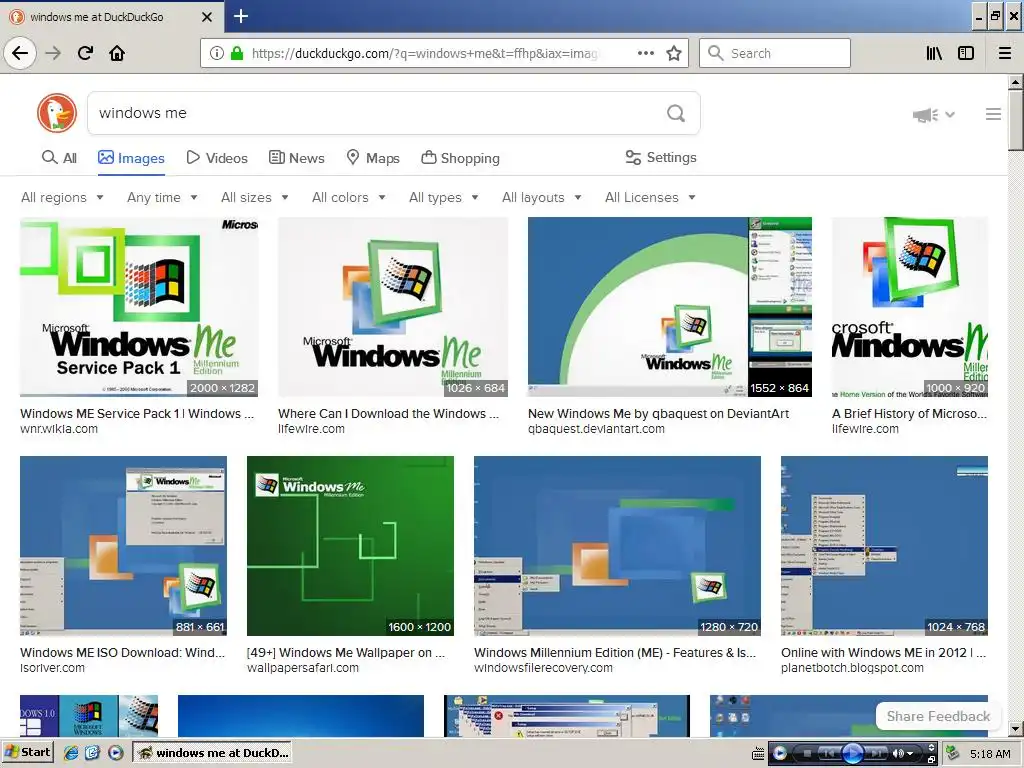Click the page scrollbar down arrow

[x=1015, y=728]
